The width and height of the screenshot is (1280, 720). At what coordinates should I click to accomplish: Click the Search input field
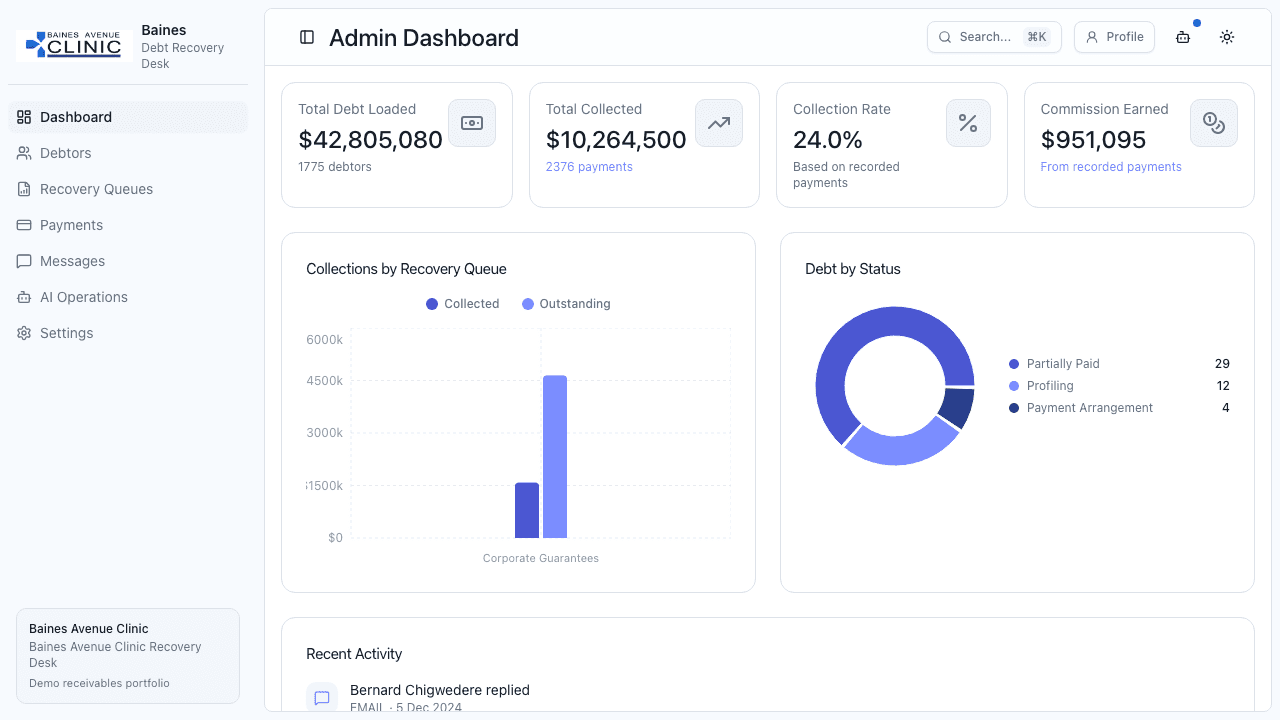tap(980, 37)
